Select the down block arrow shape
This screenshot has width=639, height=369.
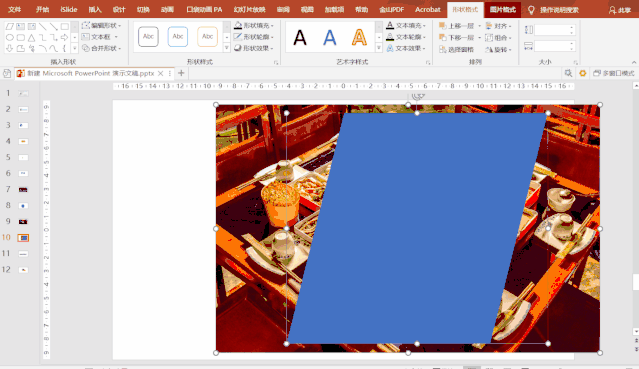(x=9, y=49)
